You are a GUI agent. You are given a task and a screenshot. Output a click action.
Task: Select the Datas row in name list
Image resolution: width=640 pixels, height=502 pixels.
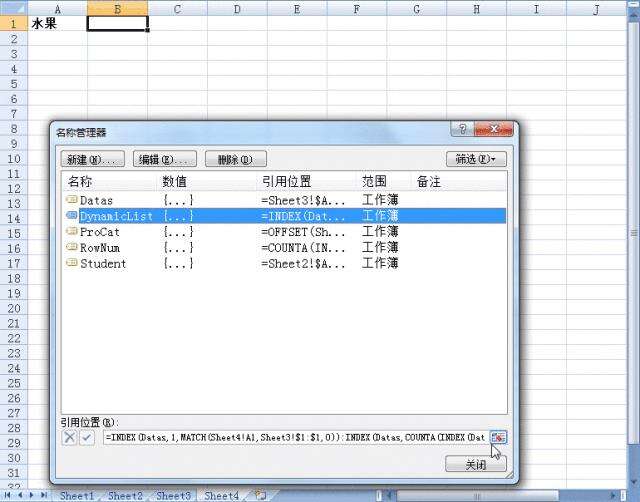(284, 200)
